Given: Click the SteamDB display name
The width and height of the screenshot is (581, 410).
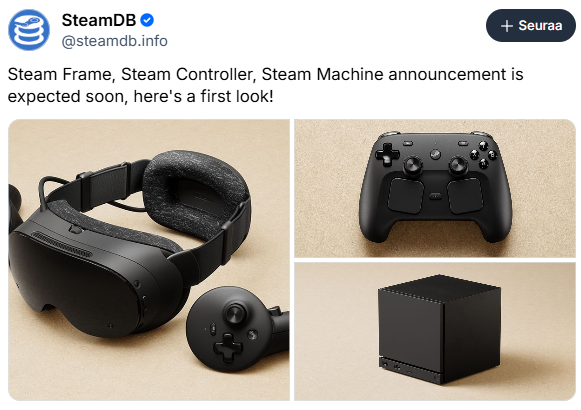Looking at the screenshot, I should pyautogui.click(x=99, y=20).
